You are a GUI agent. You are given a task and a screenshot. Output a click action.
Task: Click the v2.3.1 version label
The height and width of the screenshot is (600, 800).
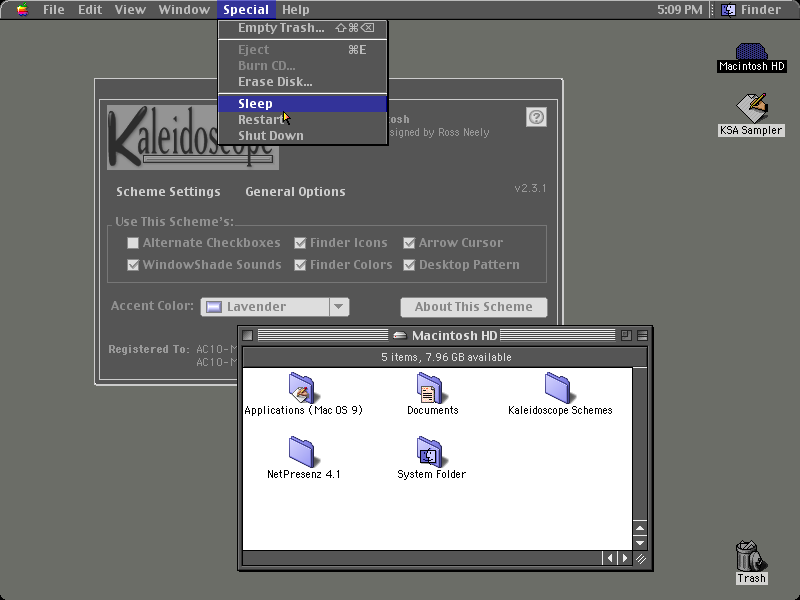pos(530,188)
